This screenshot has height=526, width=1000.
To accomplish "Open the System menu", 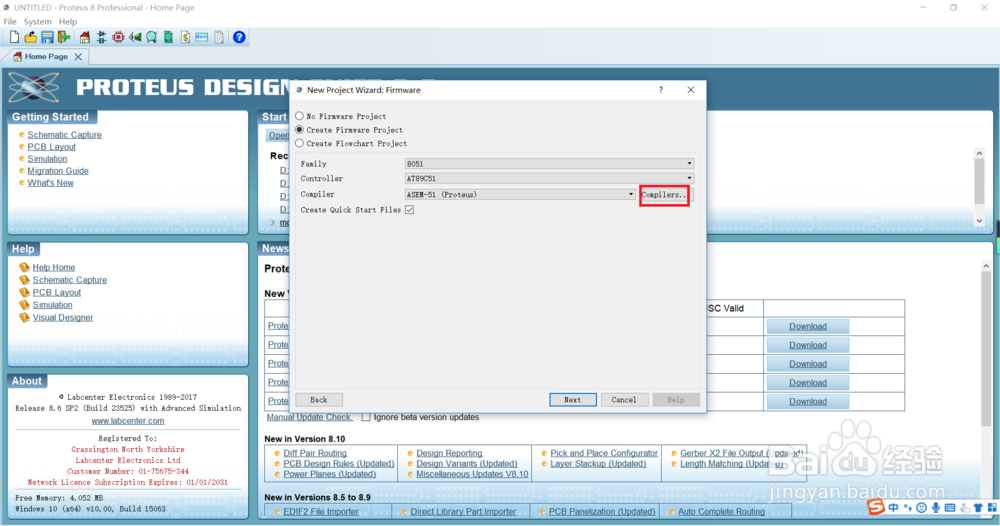I will pos(38,22).
